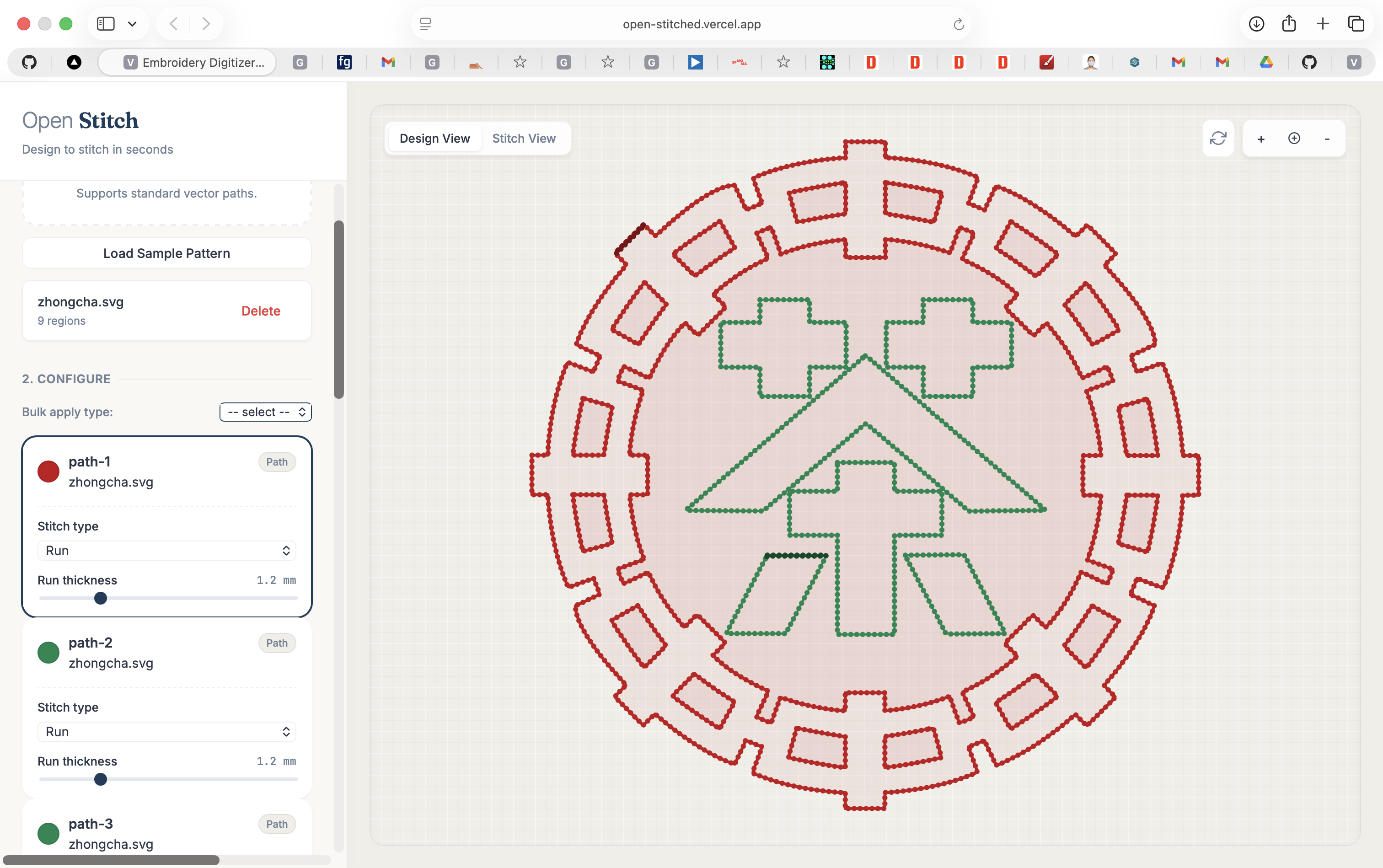Click the page reload icon

point(958,24)
